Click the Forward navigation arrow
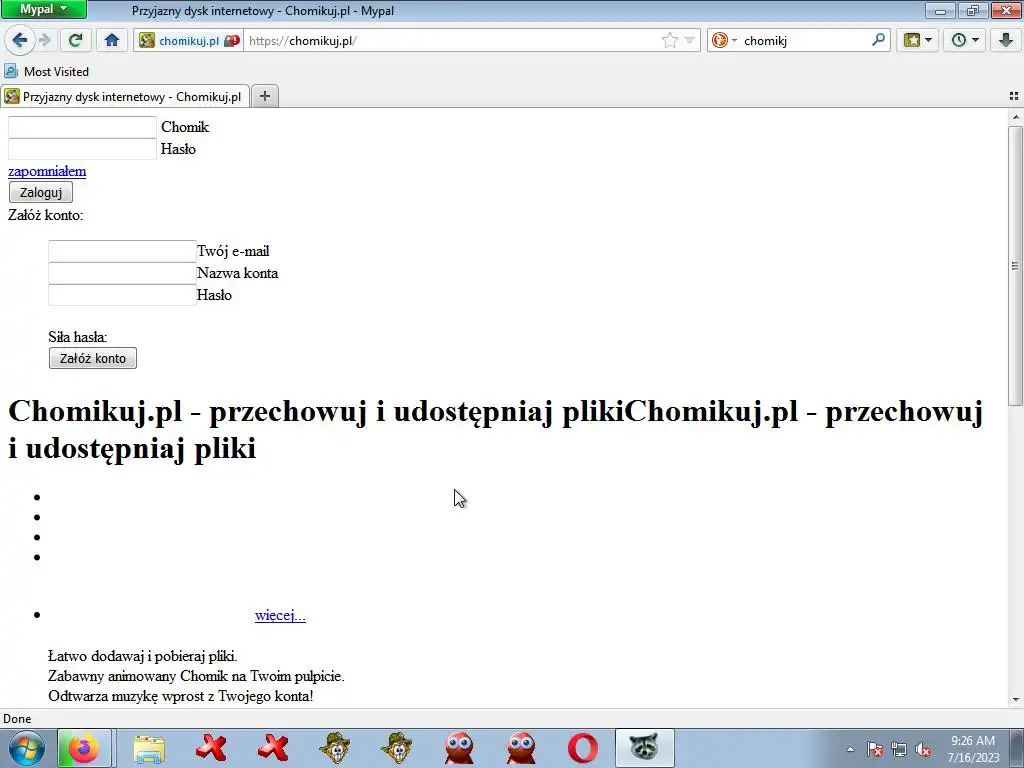 tap(45, 40)
